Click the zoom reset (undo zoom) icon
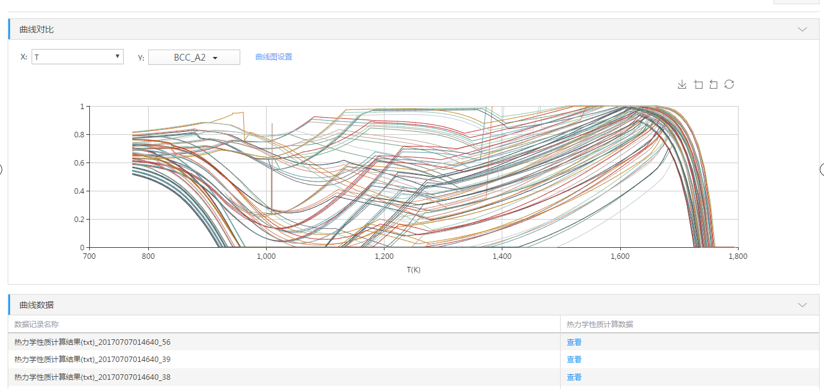The image size is (824, 389). (713, 85)
